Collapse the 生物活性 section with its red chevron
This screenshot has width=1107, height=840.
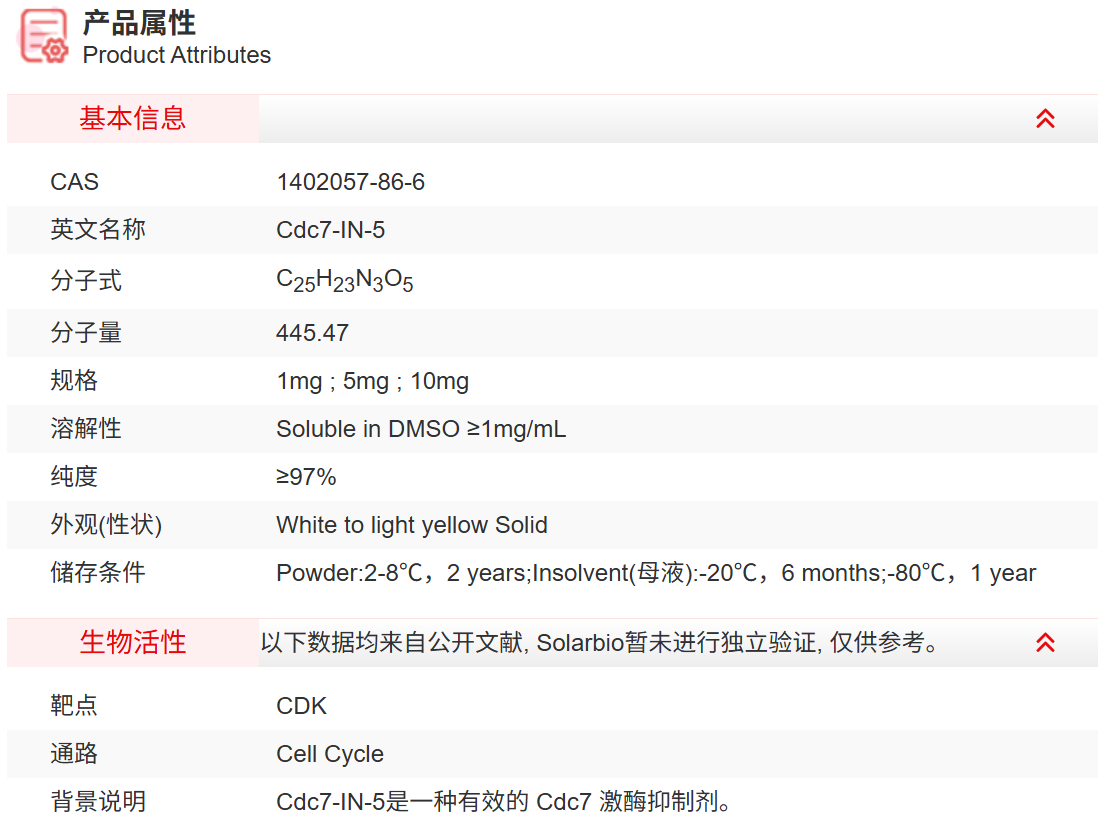click(1045, 643)
